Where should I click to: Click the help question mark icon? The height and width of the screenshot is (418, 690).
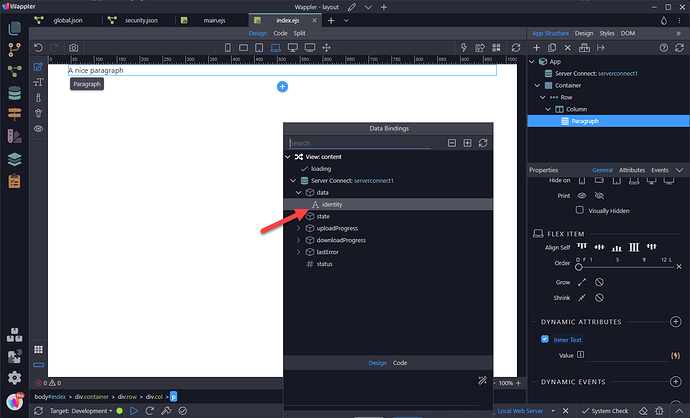click(x=664, y=48)
